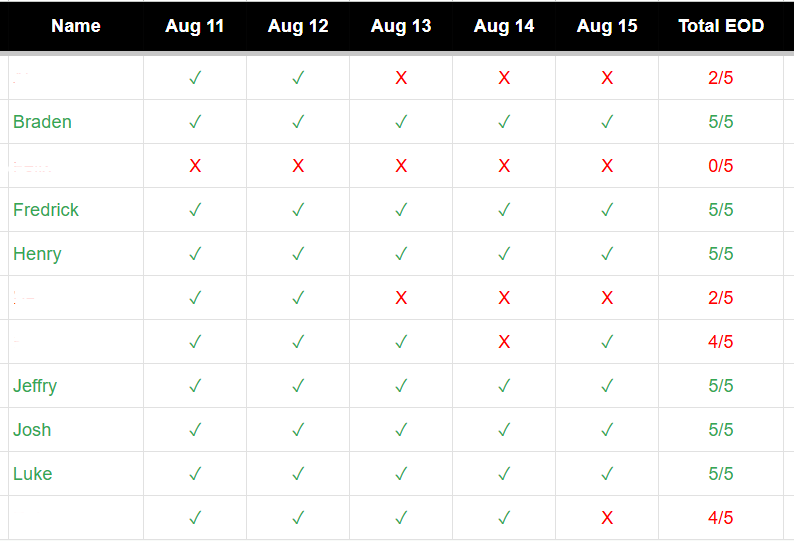The image size is (794, 541).
Task: Click Luke's Aug 15 checkmark
Action: pyautogui.click(x=607, y=474)
